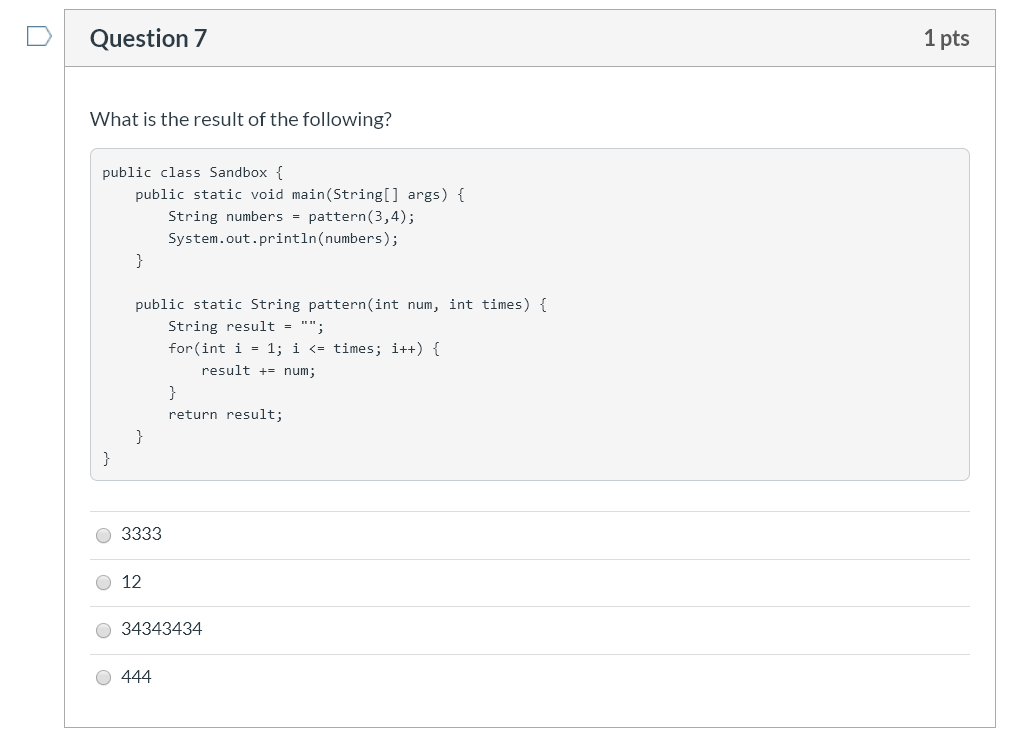Click the code line 'result += num;'
The image size is (1017, 741).
click(x=258, y=370)
